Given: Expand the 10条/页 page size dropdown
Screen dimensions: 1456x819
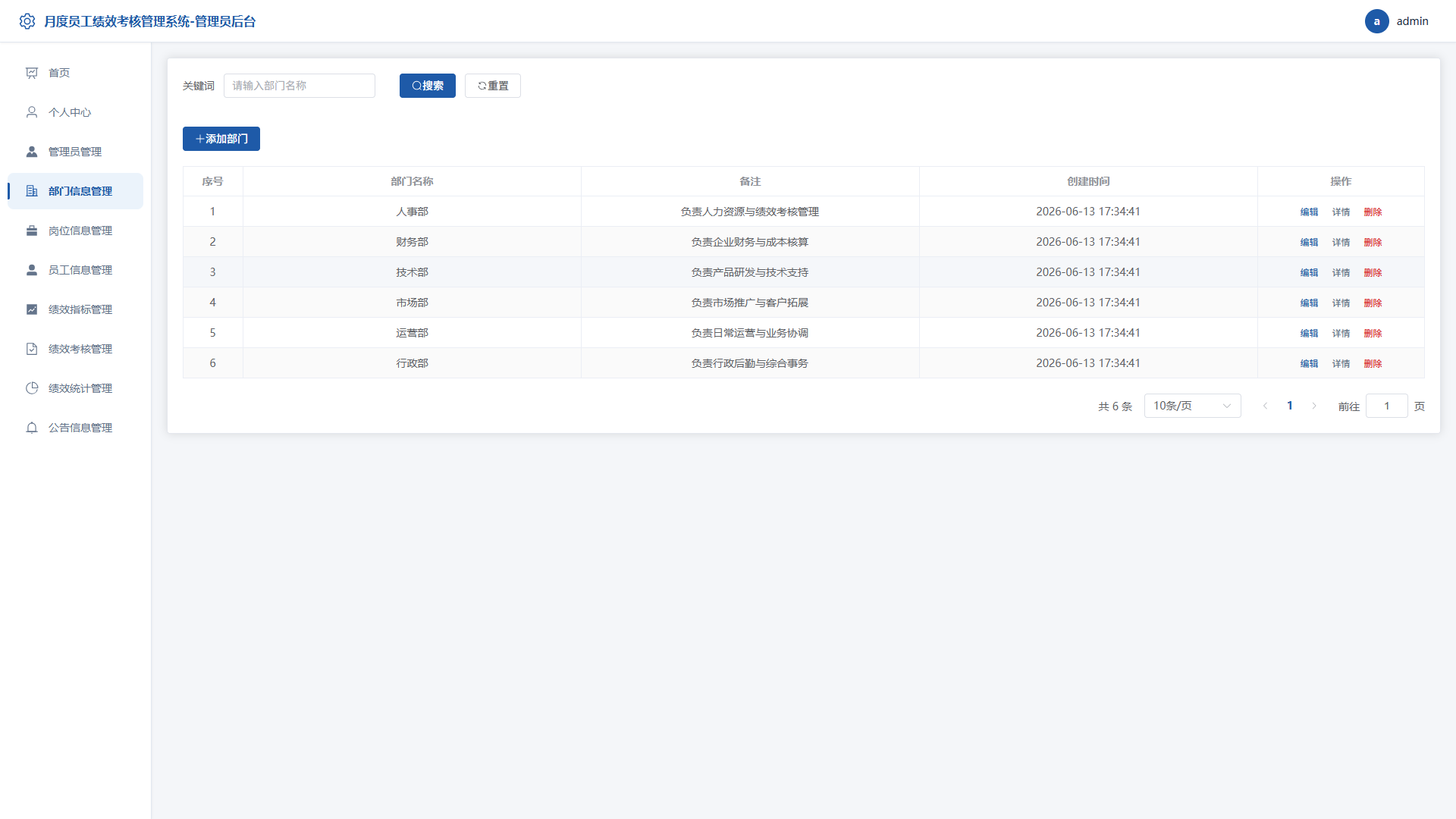Looking at the screenshot, I should [1192, 406].
